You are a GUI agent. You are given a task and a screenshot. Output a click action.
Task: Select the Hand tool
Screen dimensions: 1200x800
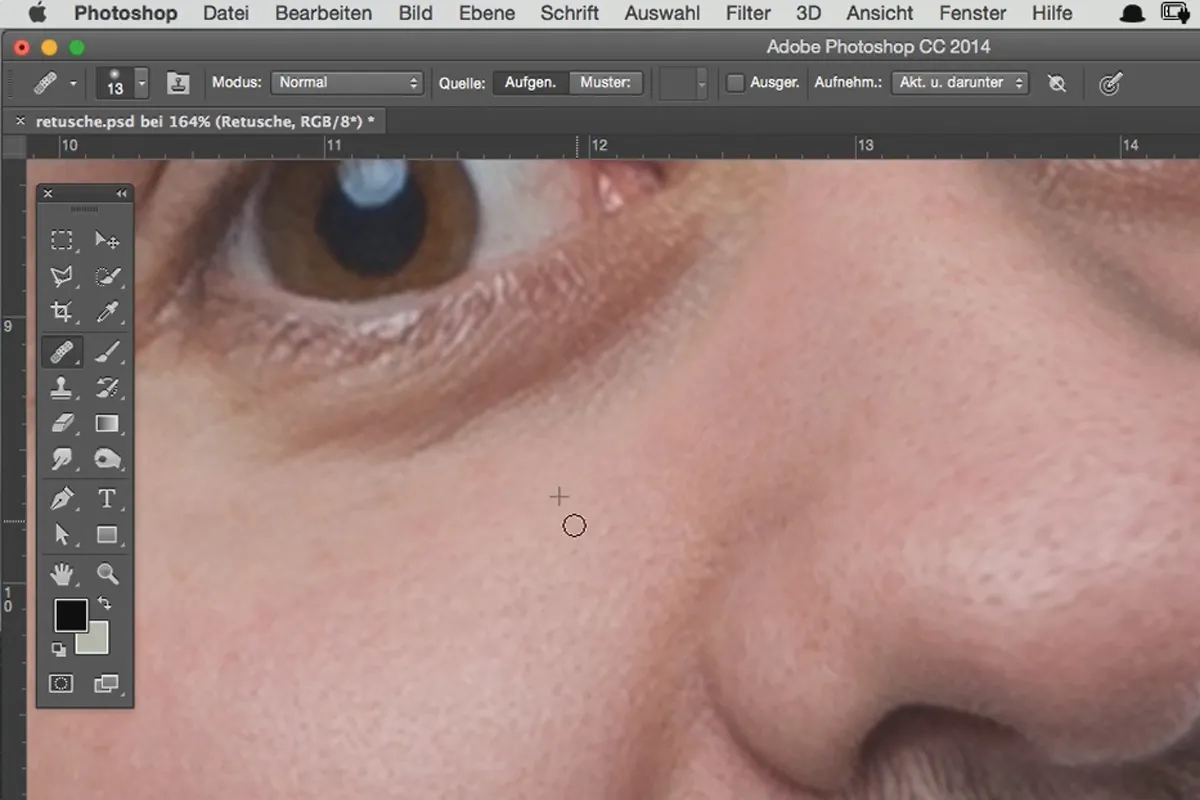point(62,574)
